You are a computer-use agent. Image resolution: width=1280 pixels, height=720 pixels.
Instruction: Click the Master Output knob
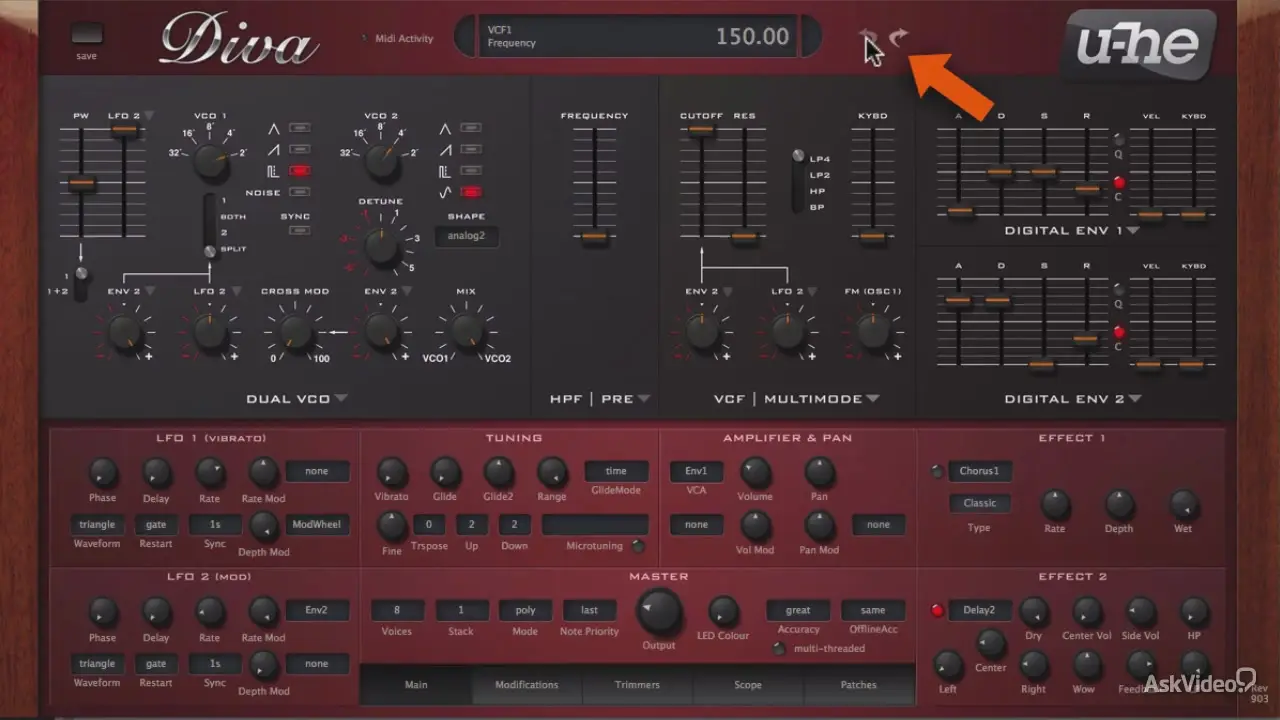click(x=660, y=611)
